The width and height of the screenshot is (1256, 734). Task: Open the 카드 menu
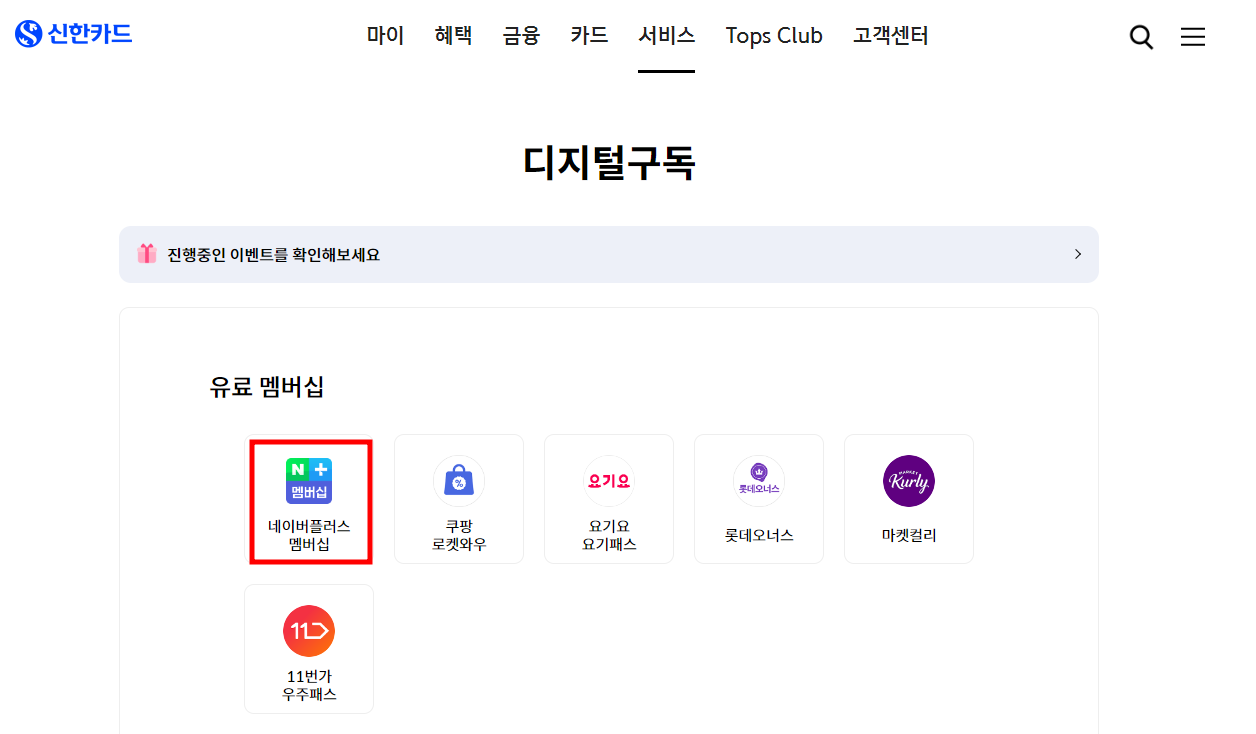pyautogui.click(x=589, y=36)
